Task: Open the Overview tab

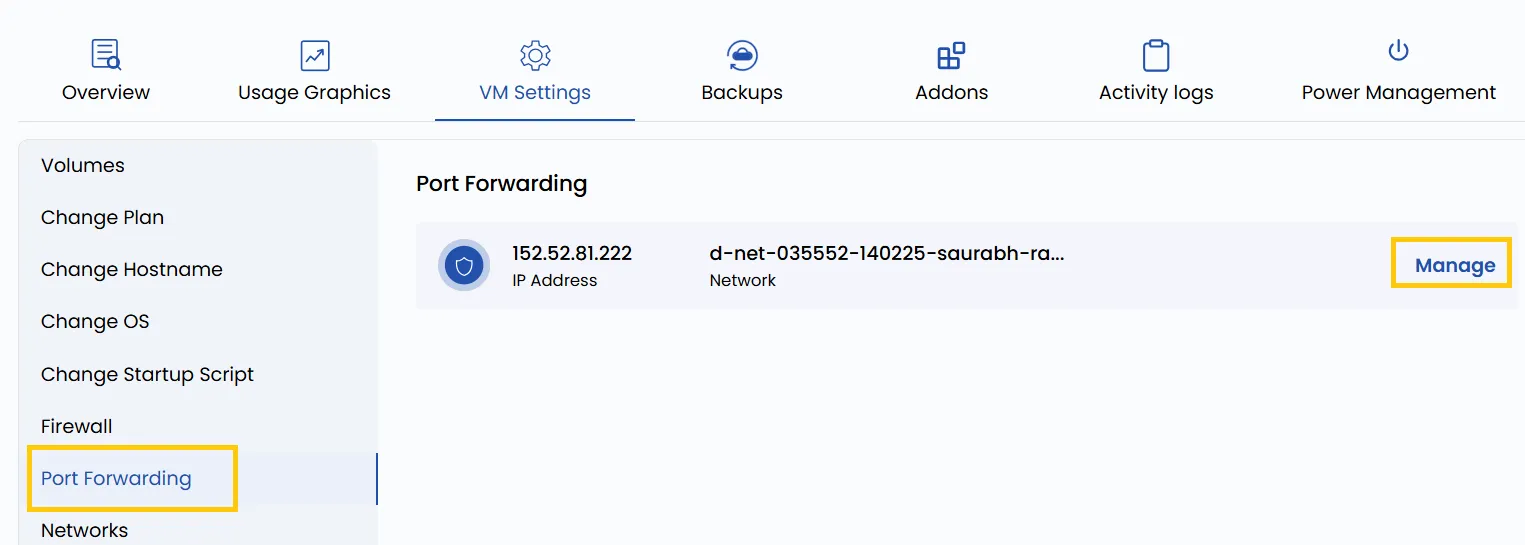Action: [x=106, y=92]
